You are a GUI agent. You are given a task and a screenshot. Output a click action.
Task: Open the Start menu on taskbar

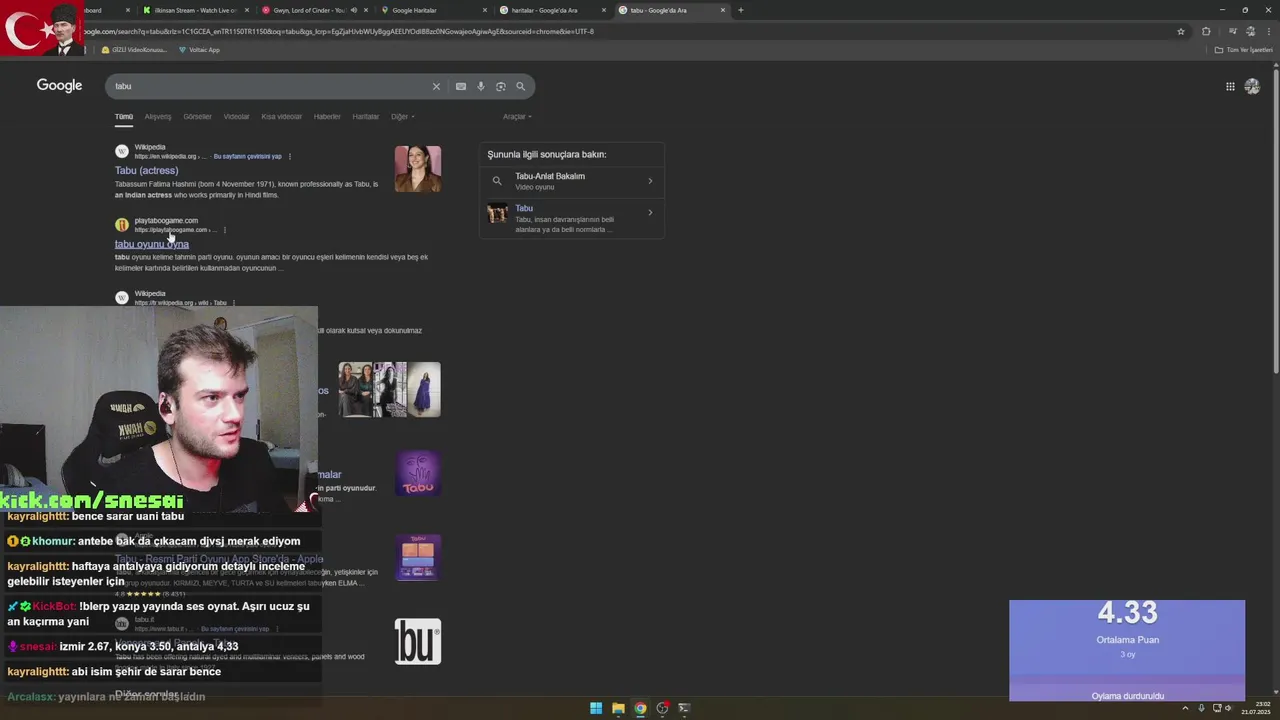coord(596,708)
